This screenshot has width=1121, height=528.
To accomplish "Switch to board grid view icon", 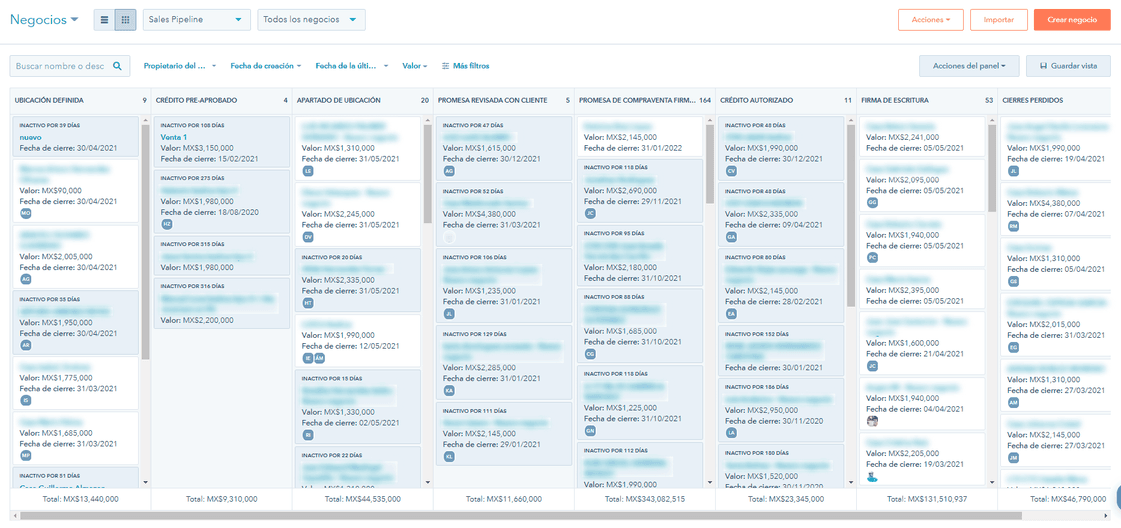I will coord(125,20).
